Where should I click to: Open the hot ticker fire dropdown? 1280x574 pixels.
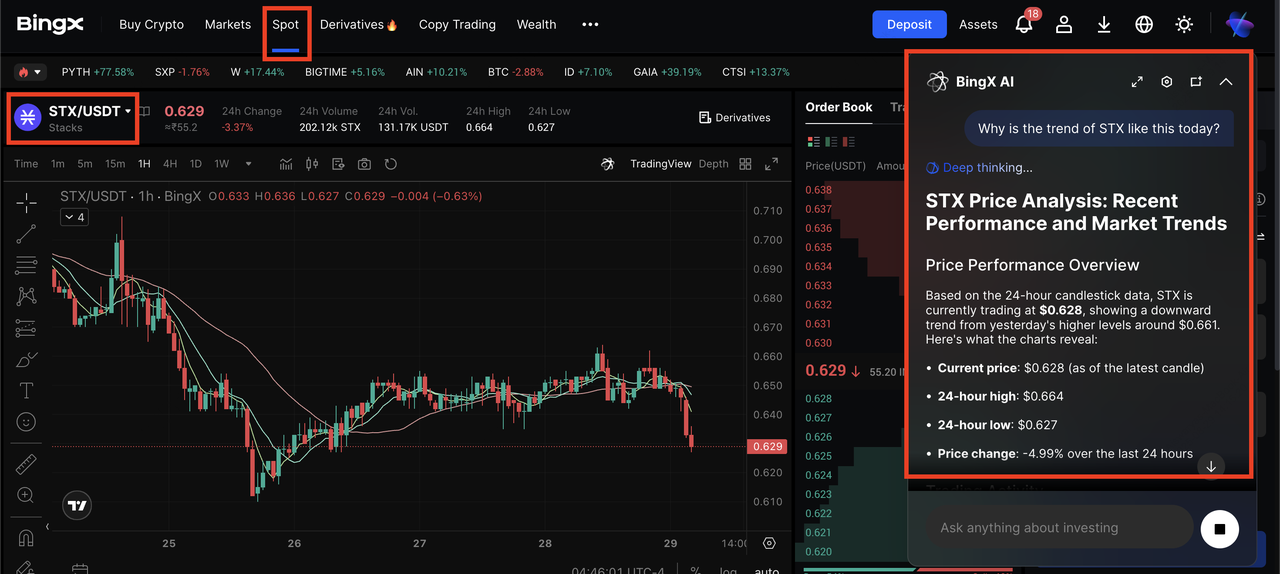30,72
